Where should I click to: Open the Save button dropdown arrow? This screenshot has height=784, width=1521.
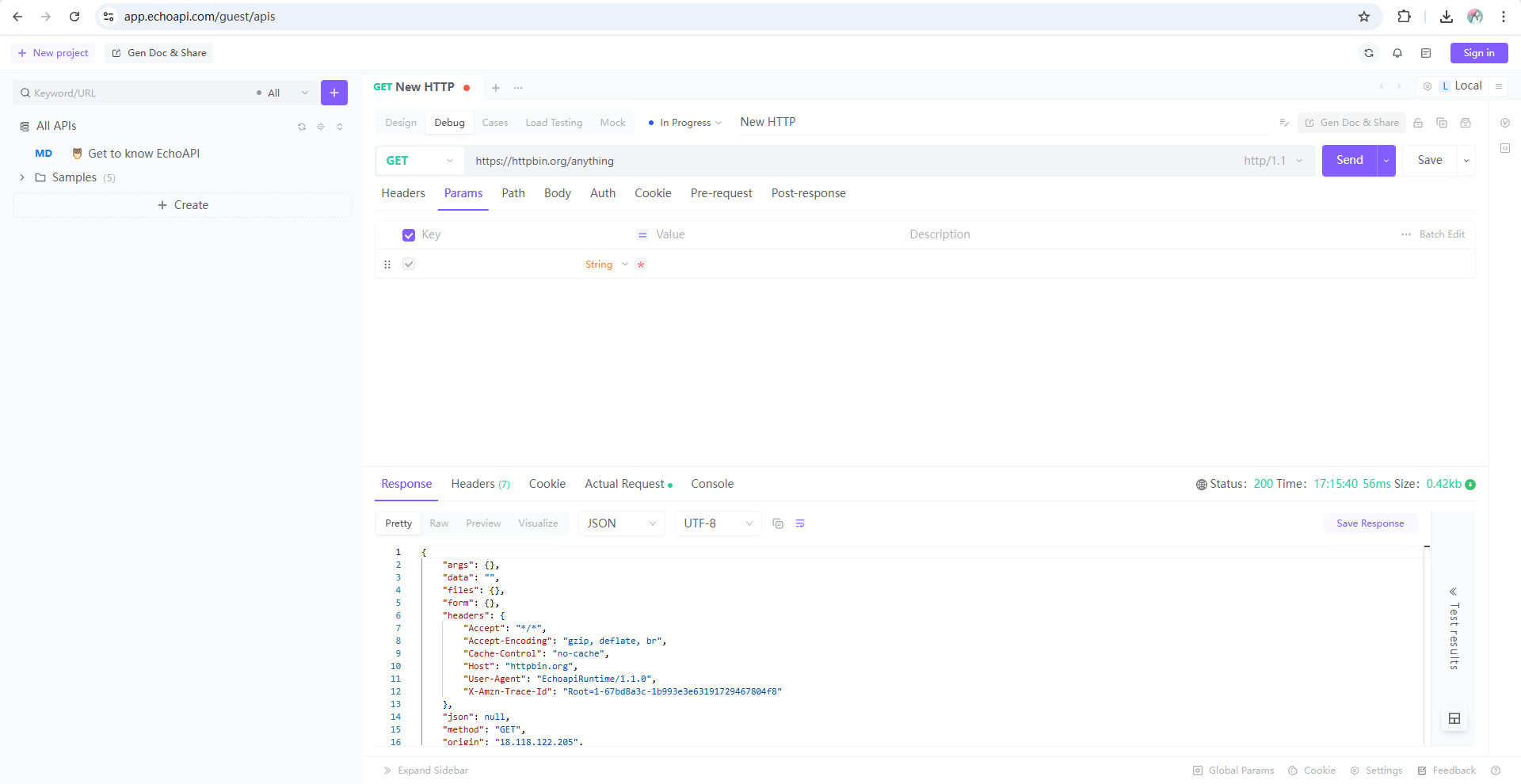[1466, 161]
